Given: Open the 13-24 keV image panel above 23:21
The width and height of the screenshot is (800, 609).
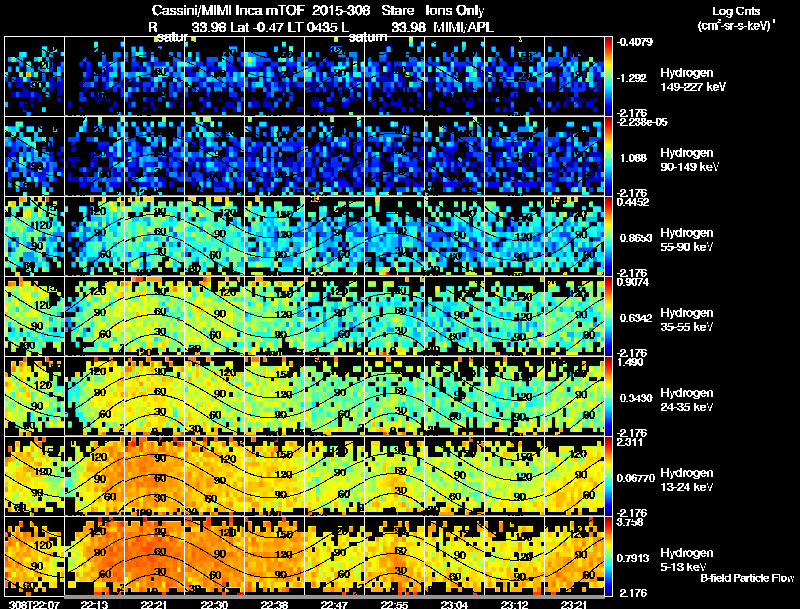Looking at the screenshot, I should [574, 476].
